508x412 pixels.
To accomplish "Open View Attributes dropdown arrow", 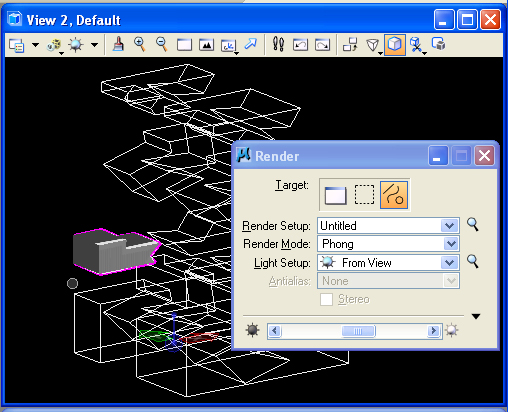I will pyautogui.click(x=35, y=45).
